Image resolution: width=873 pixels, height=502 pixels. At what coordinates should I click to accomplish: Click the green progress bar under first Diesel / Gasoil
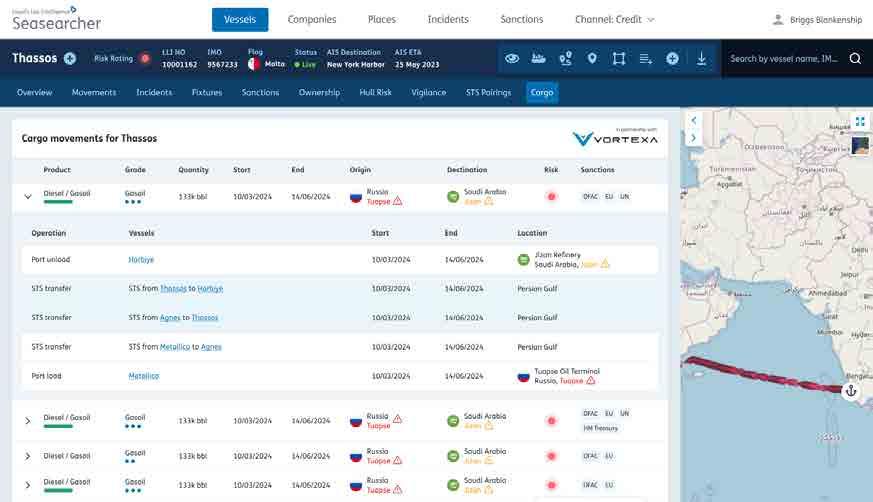pyautogui.click(x=58, y=202)
